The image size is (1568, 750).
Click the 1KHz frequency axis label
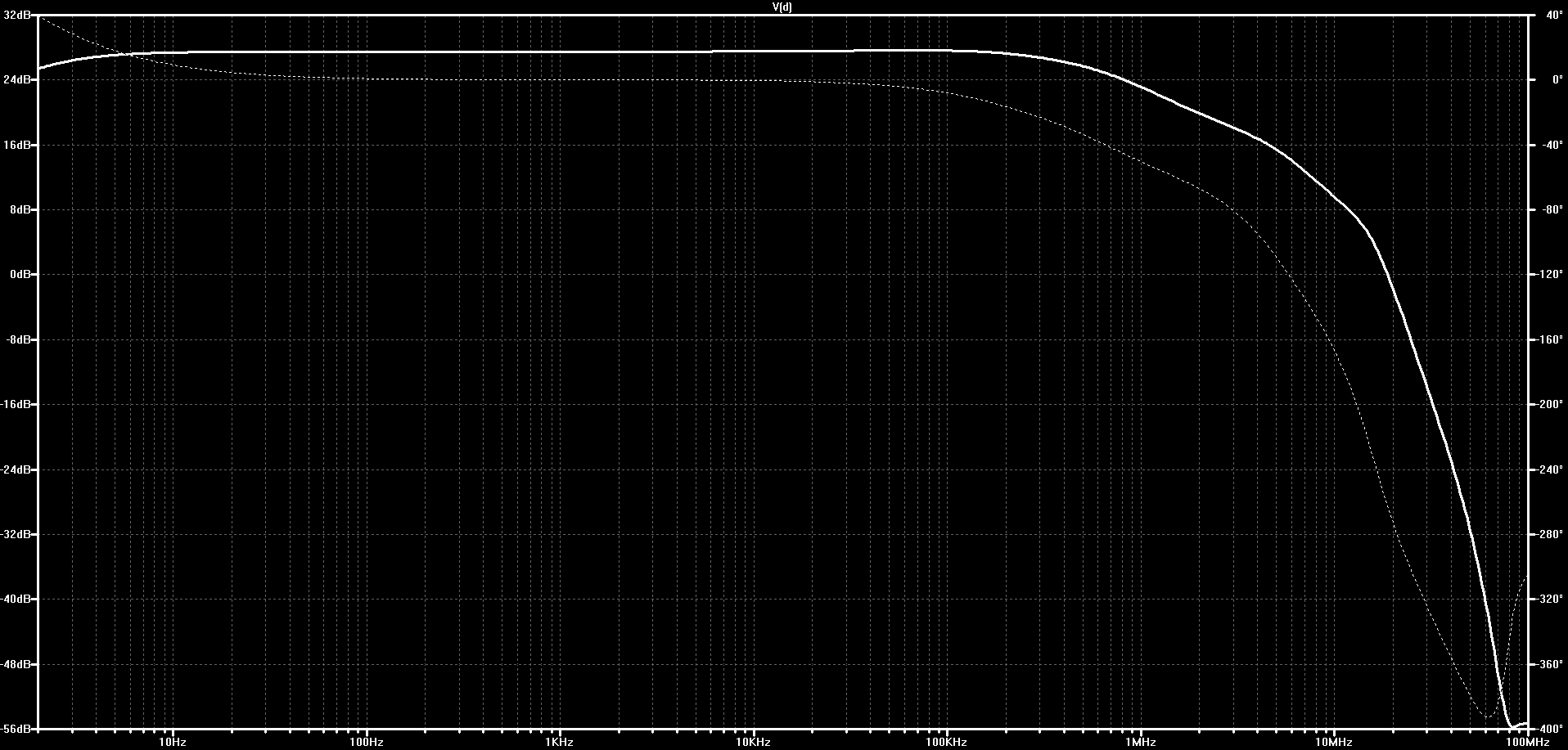[560, 743]
